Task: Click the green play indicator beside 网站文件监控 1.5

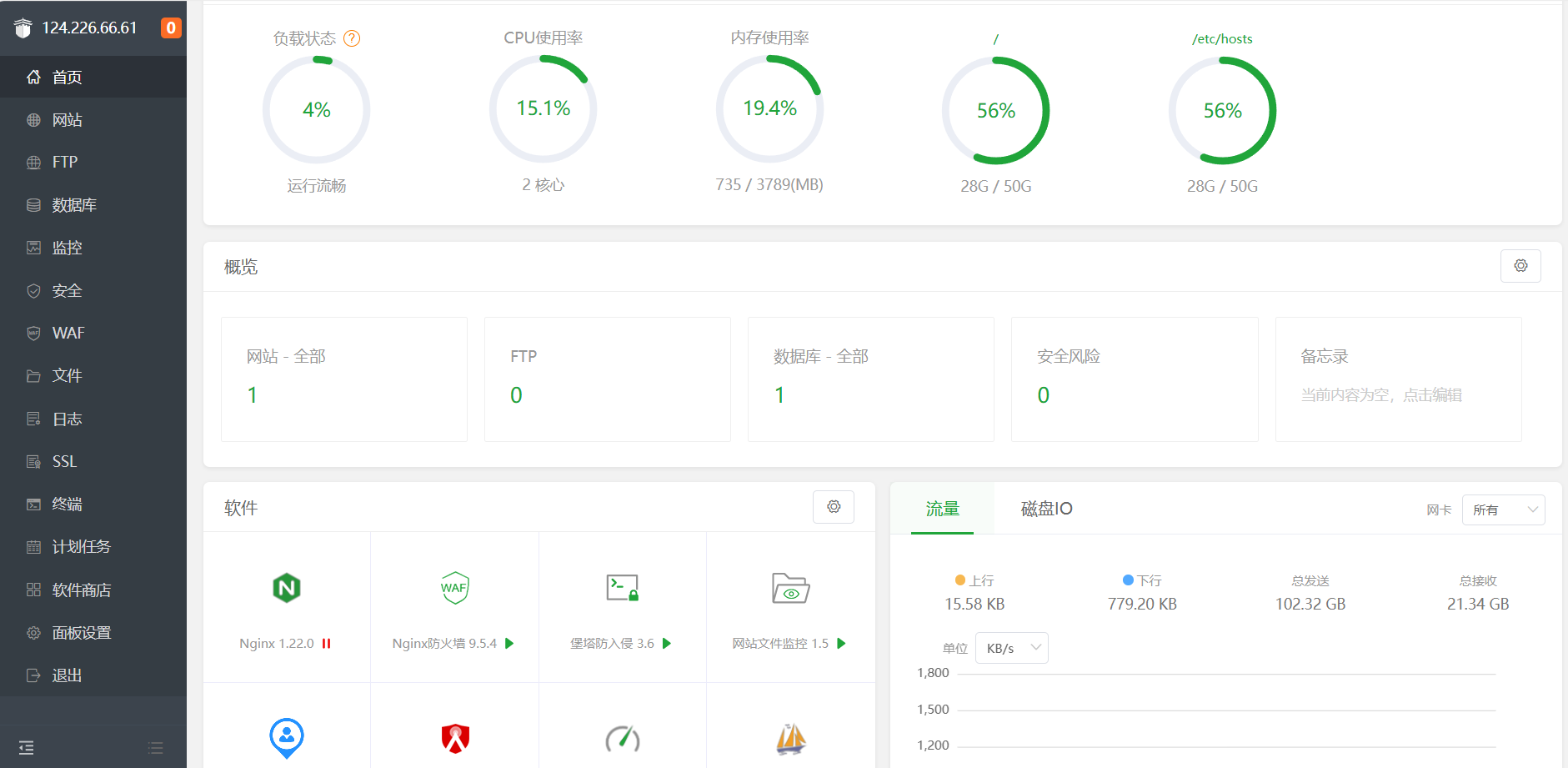Action: pos(841,644)
